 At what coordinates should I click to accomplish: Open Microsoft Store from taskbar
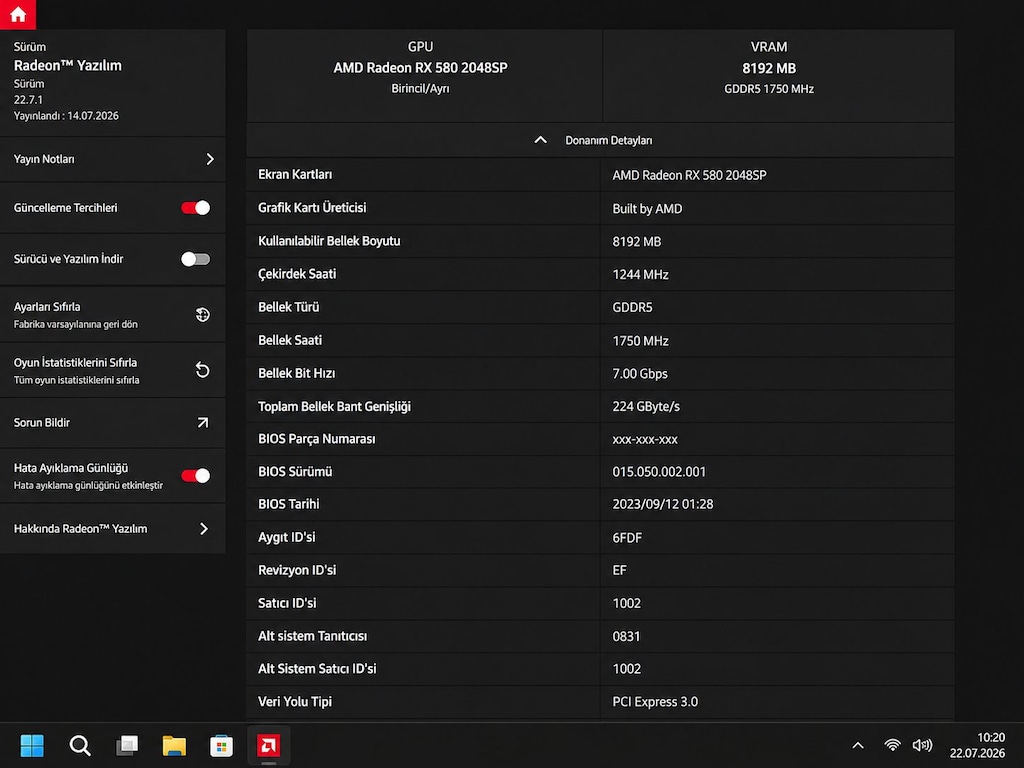pos(221,745)
